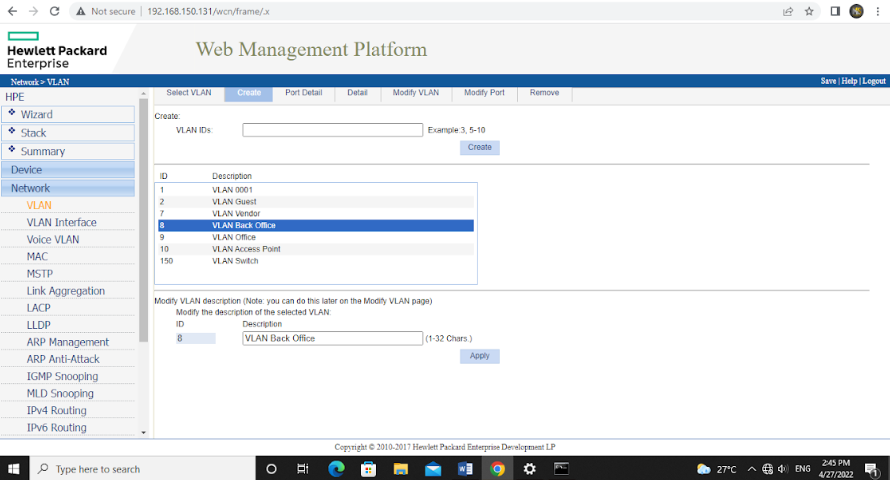Open Microsoft Edge from the taskbar
Screen dimensions: 890x480
pyautogui.click(x=337, y=468)
